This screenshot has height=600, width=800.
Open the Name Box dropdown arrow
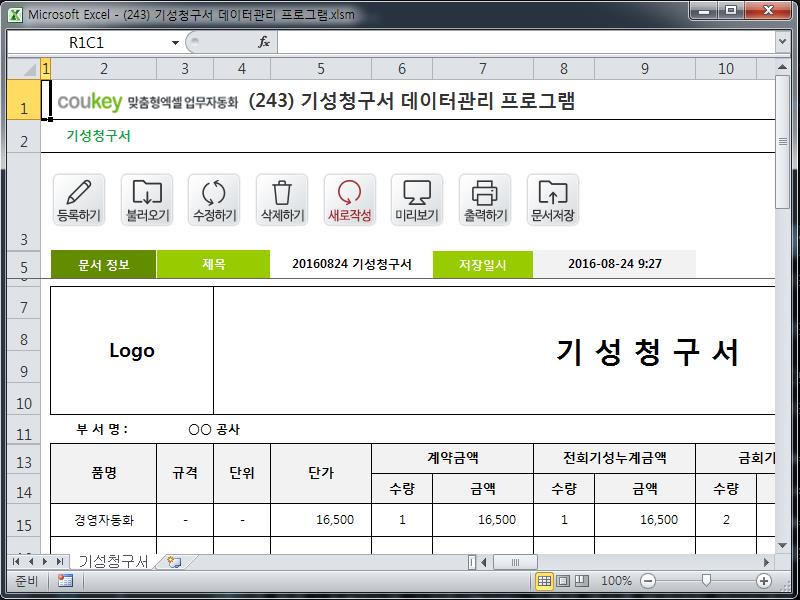point(175,42)
